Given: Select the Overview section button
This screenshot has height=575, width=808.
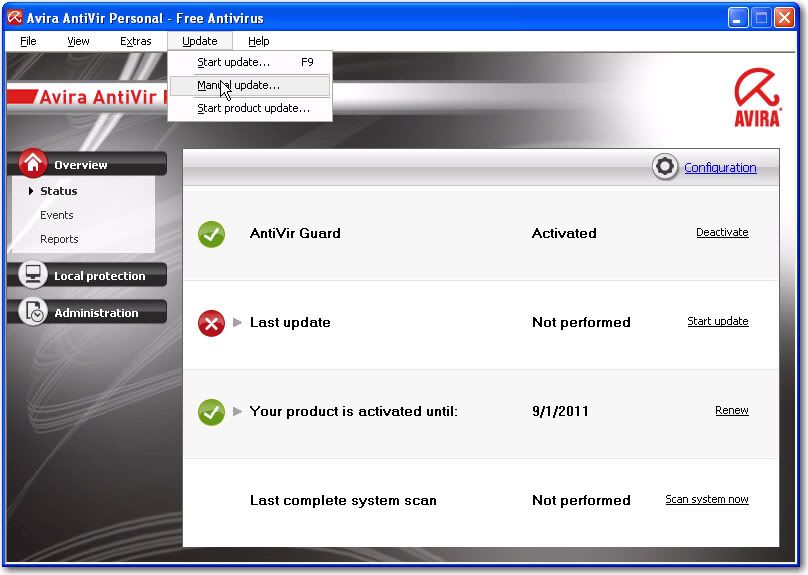Looking at the screenshot, I should point(88,164).
